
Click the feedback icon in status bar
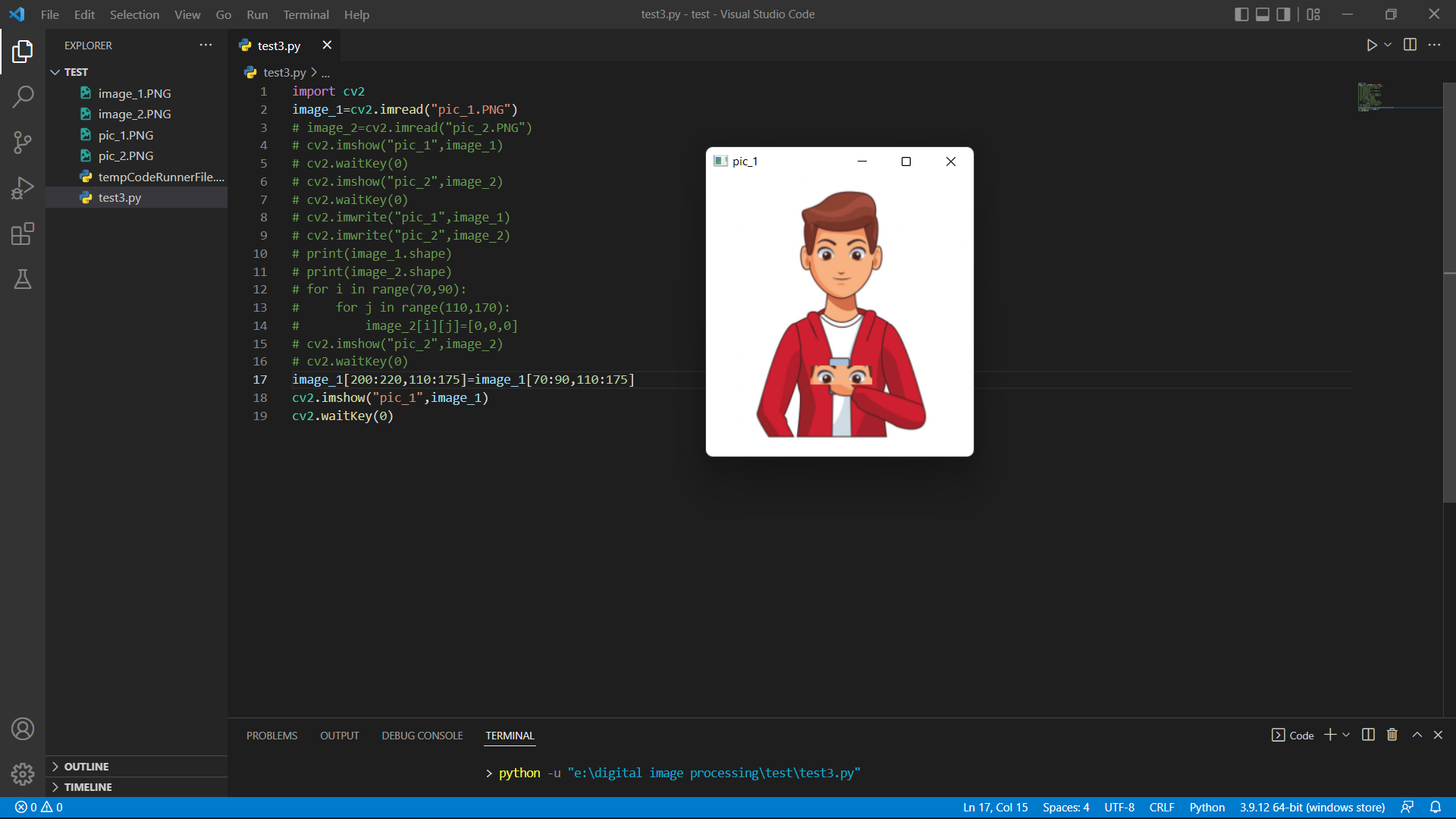[x=1407, y=808]
